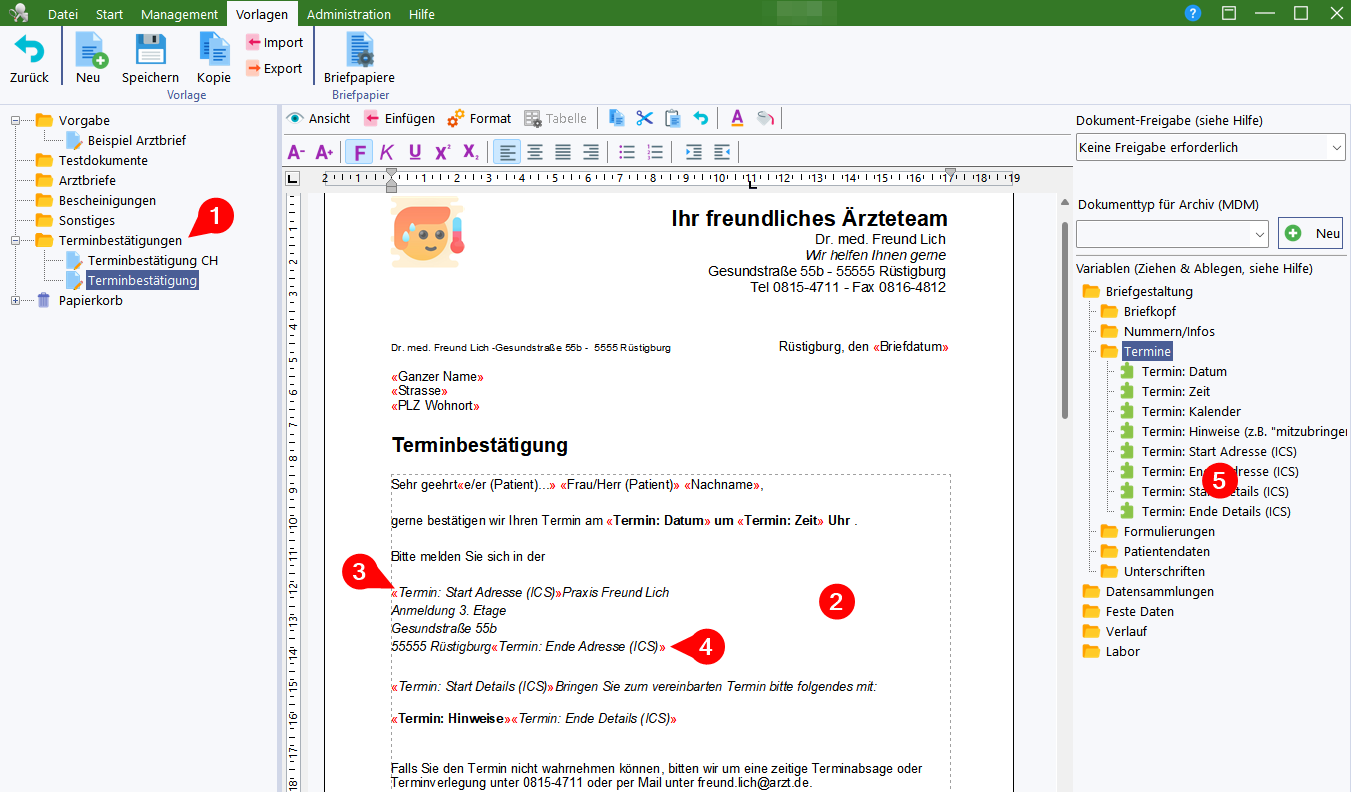
Task: Click the undo arrow icon
Action: pyautogui.click(x=701, y=118)
